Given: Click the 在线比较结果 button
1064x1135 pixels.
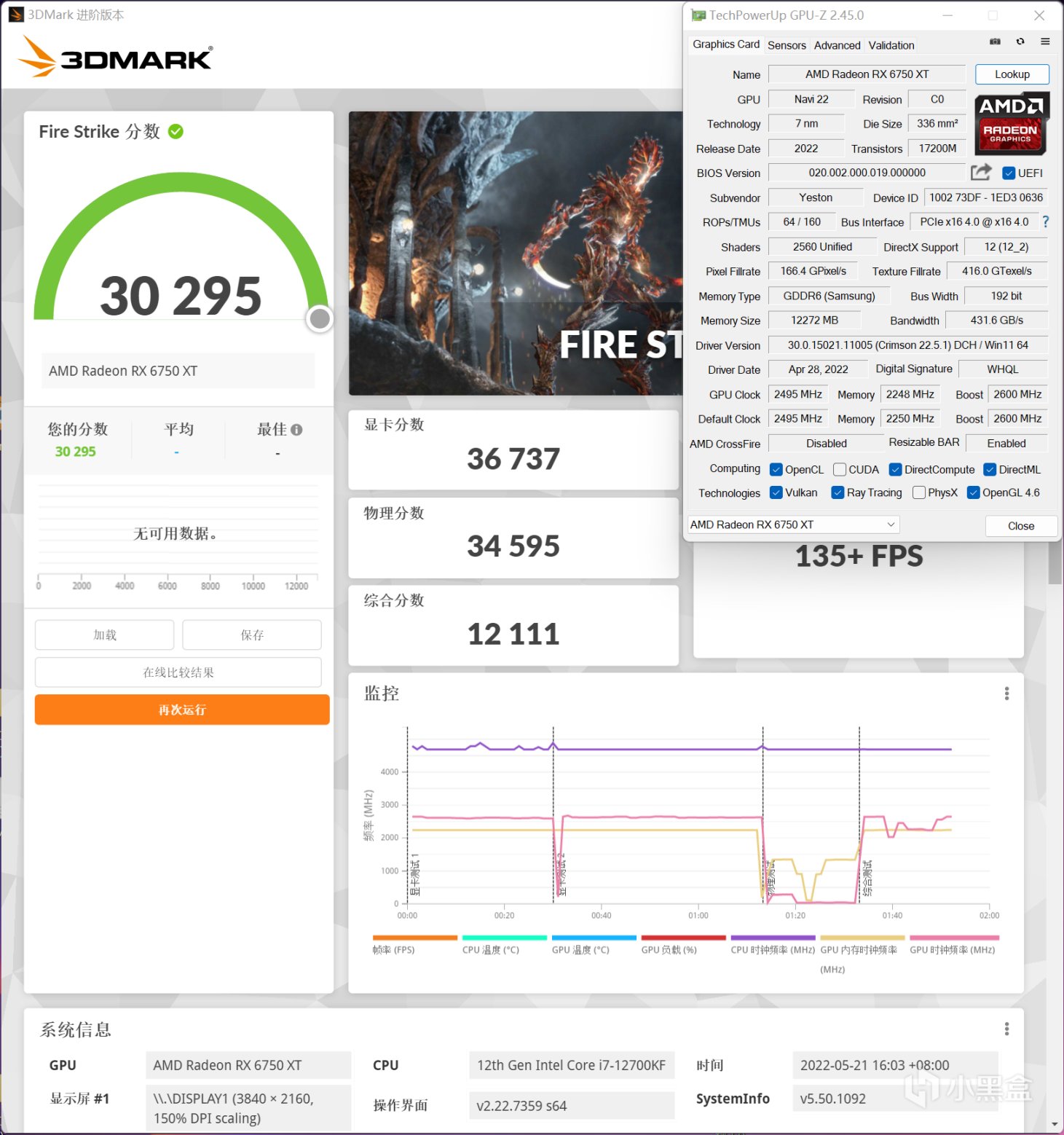Looking at the screenshot, I should coord(178,672).
